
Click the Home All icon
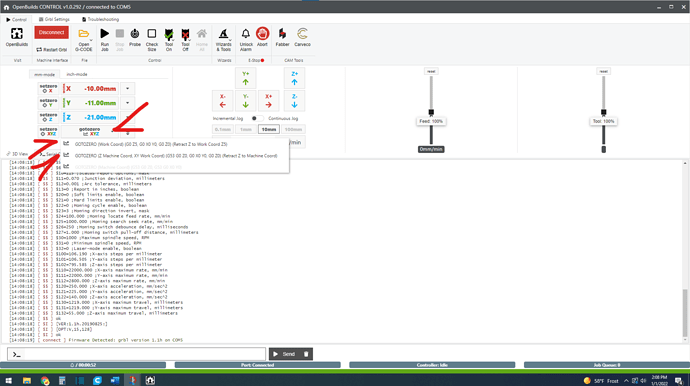[x=202, y=33]
